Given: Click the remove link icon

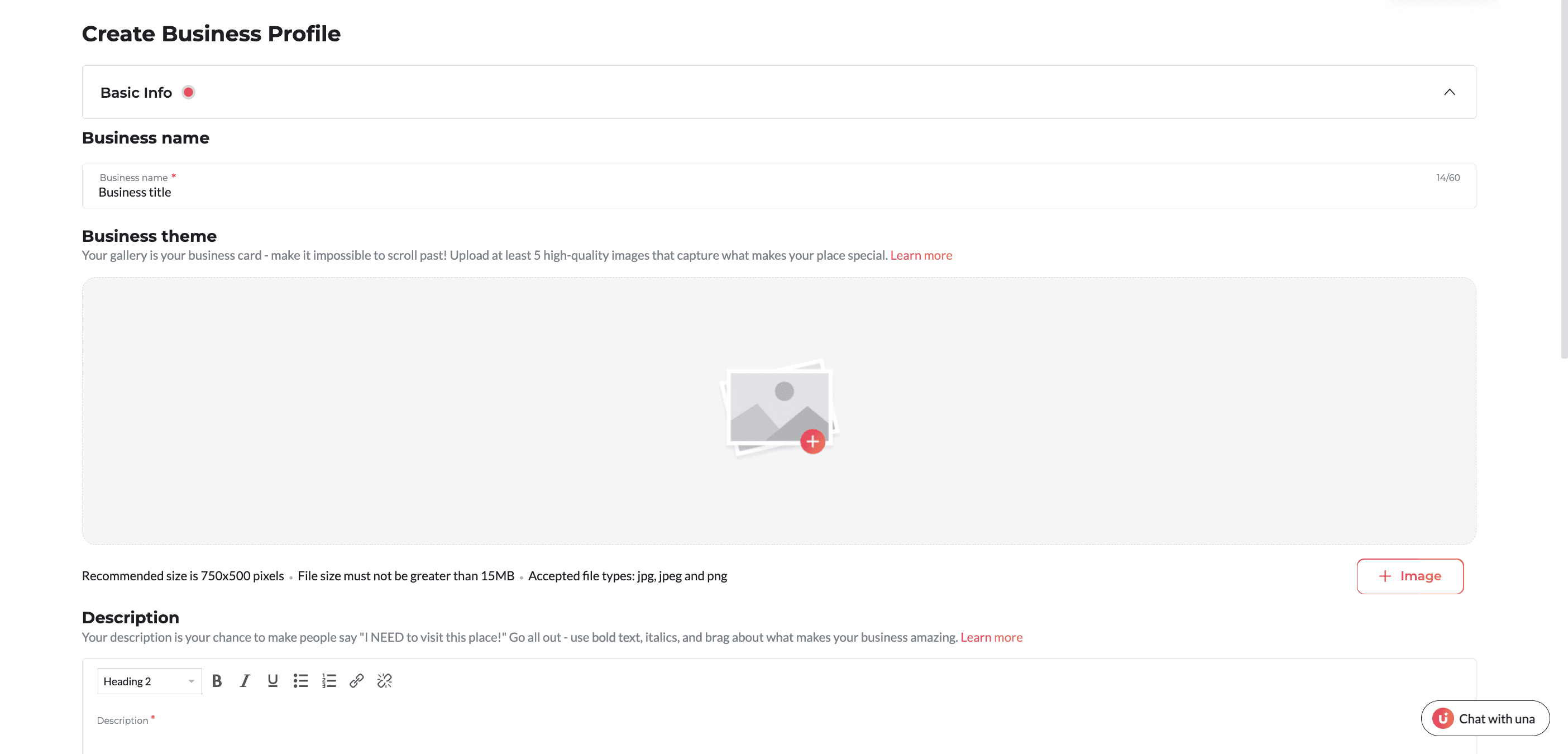Looking at the screenshot, I should pos(385,681).
